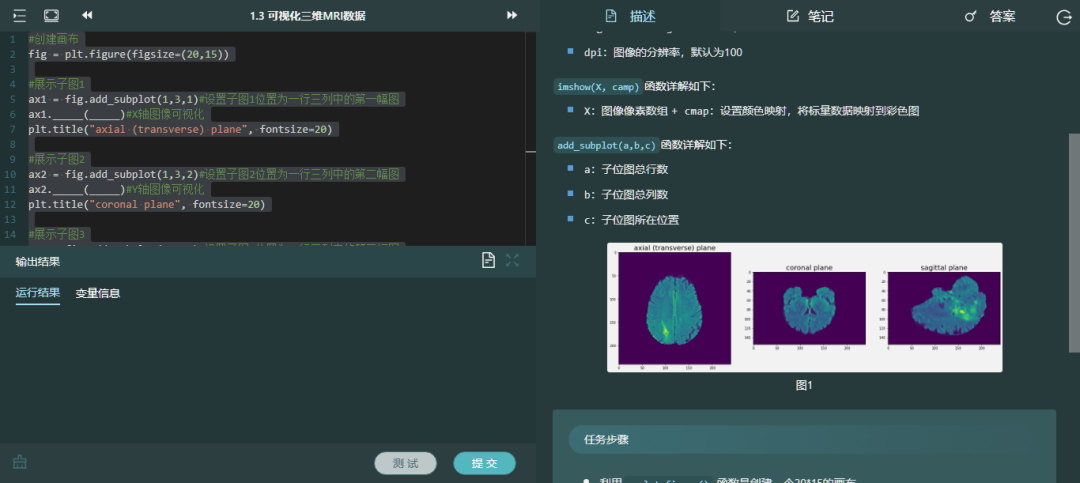Viewport: 1080px width, 483px height.
Task: Select the 变量信息 tab
Action: click(x=98, y=293)
